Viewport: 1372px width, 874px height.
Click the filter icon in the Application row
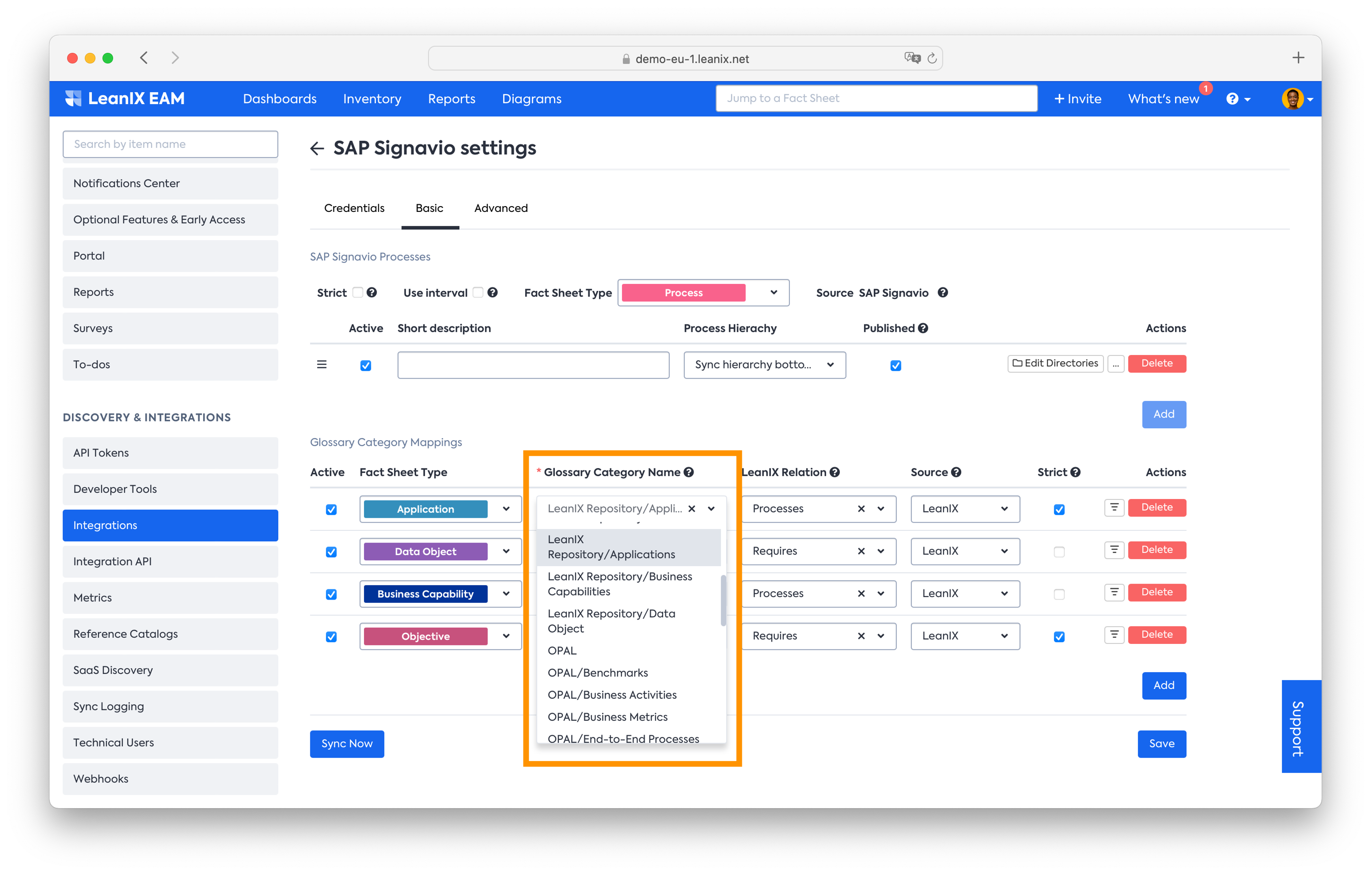[x=1114, y=507]
